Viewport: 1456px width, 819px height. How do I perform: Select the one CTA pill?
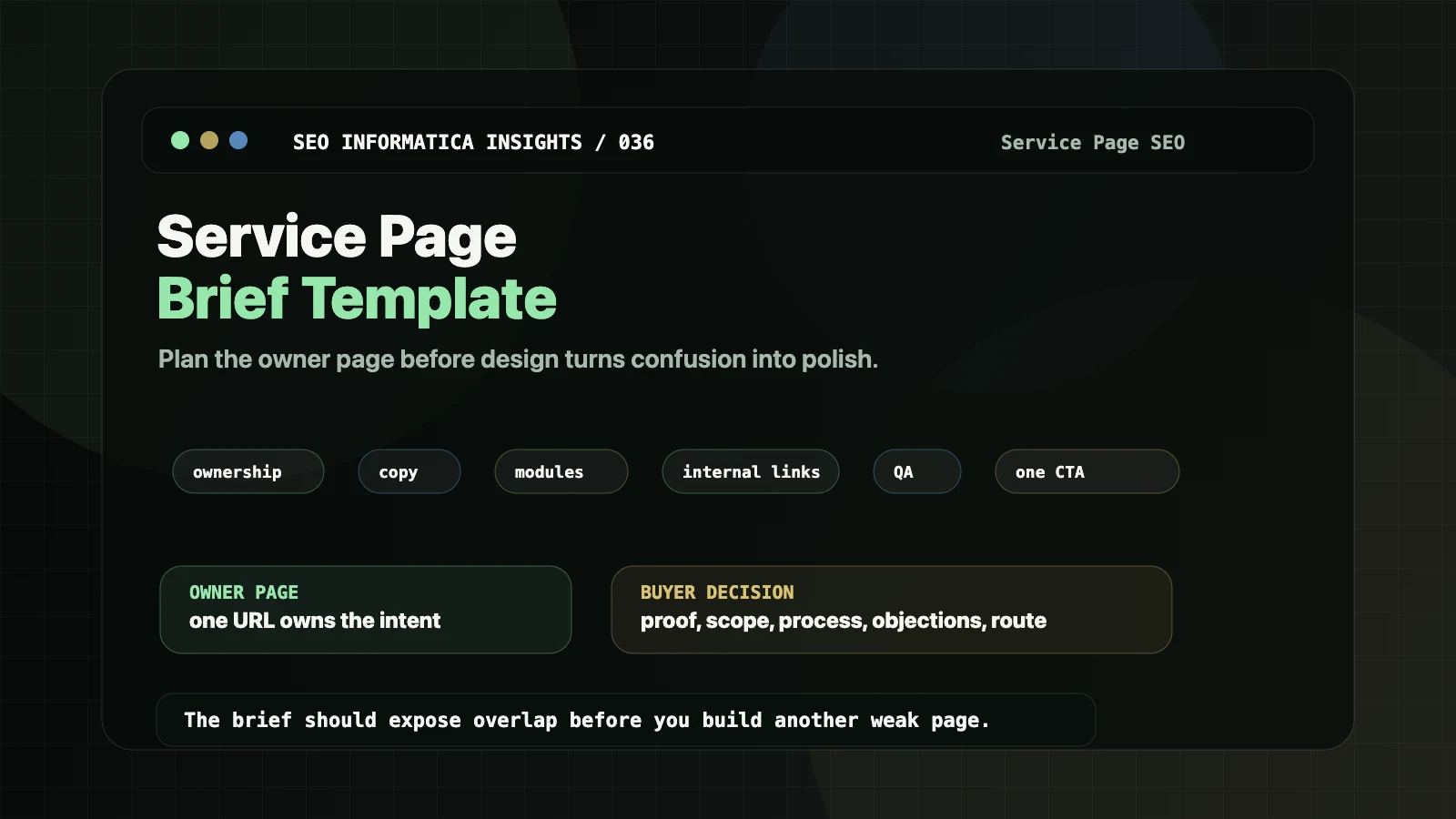pos(1087,471)
